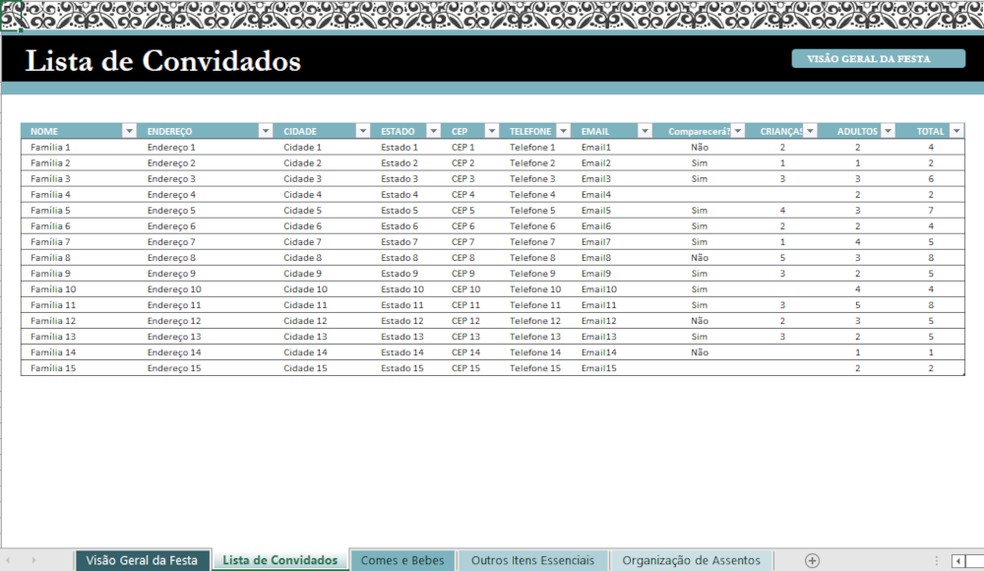Open the TOTAL column filter dropdown
Screen dimensions: 984x571
[956, 131]
